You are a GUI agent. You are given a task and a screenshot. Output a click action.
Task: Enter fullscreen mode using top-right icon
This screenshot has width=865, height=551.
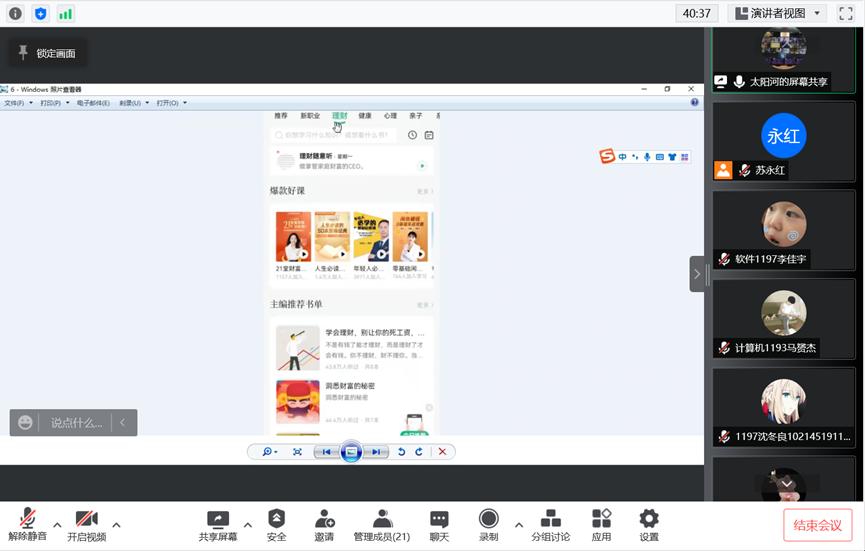pos(846,13)
